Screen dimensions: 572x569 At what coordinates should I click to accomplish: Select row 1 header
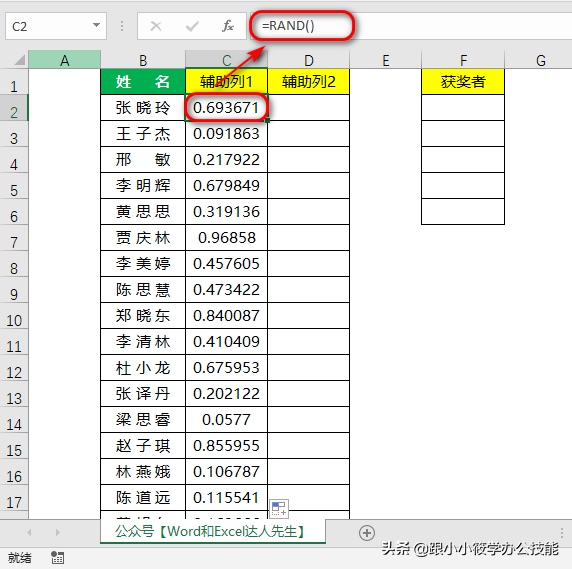pos(14,82)
